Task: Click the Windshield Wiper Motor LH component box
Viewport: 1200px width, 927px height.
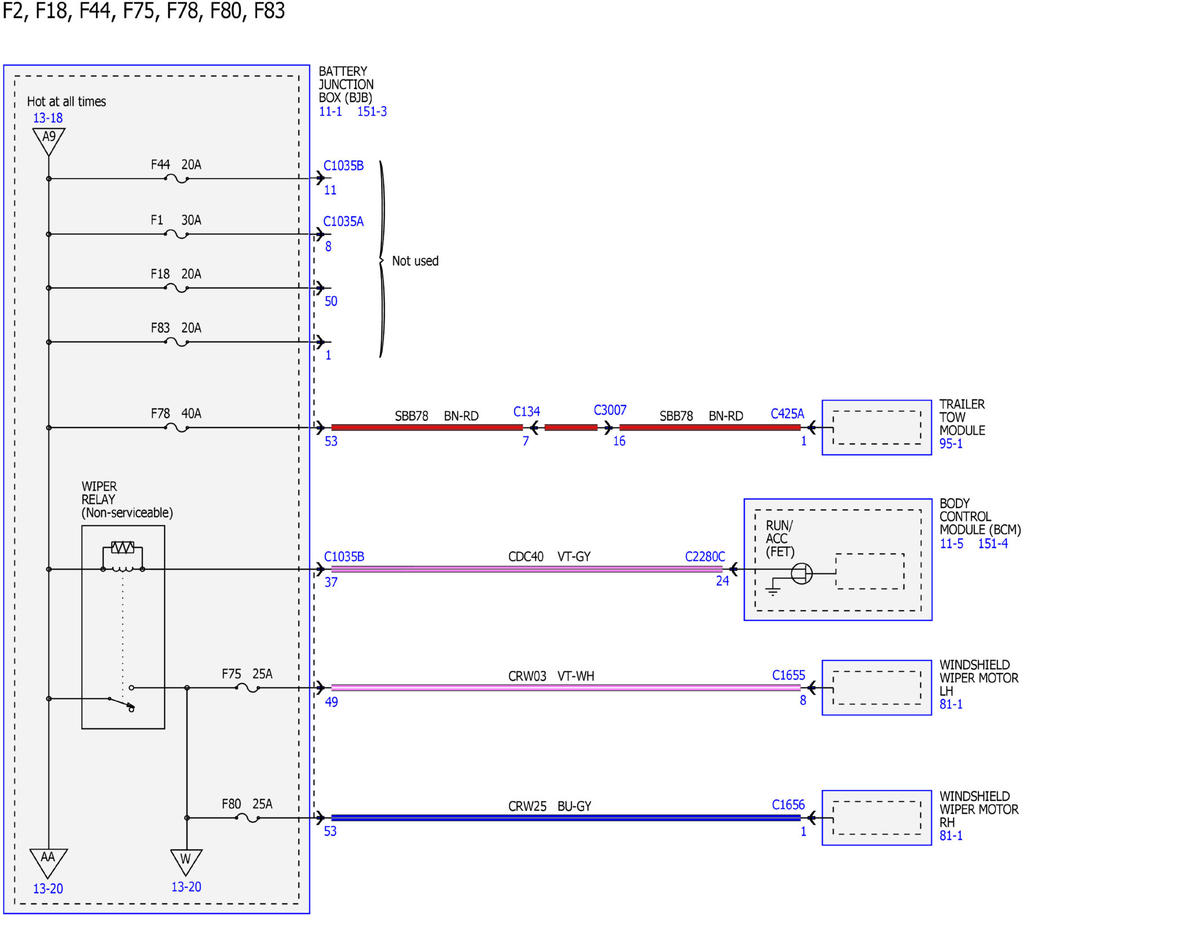Action: (x=876, y=688)
